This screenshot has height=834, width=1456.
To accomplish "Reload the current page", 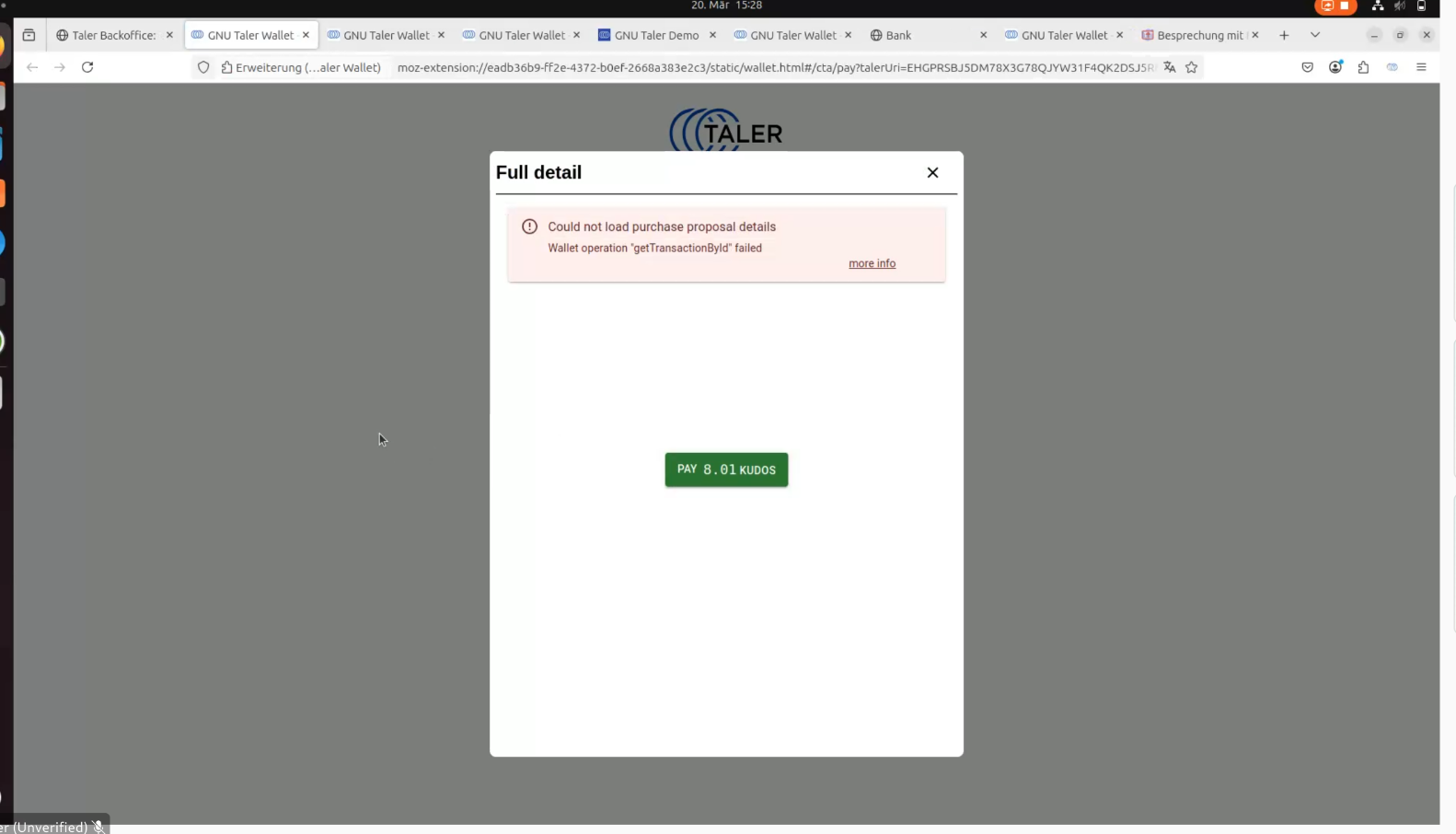I will click(x=87, y=67).
